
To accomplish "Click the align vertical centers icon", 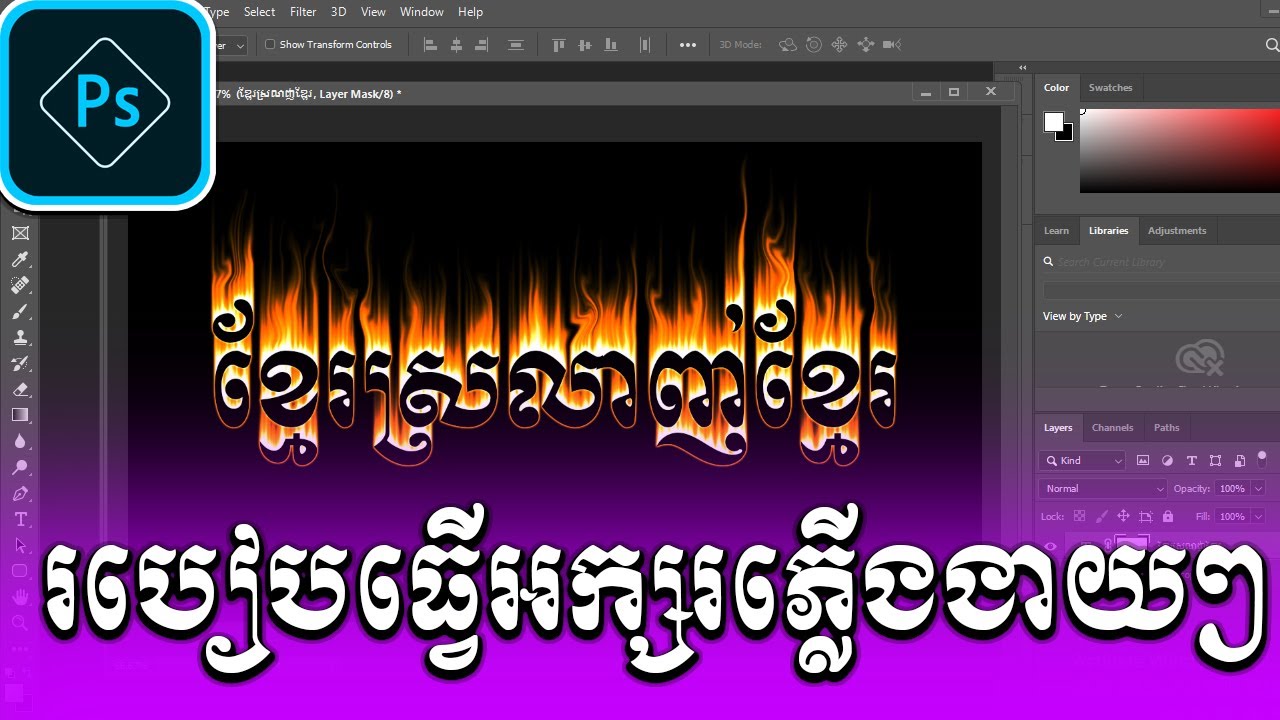I will tap(584, 44).
